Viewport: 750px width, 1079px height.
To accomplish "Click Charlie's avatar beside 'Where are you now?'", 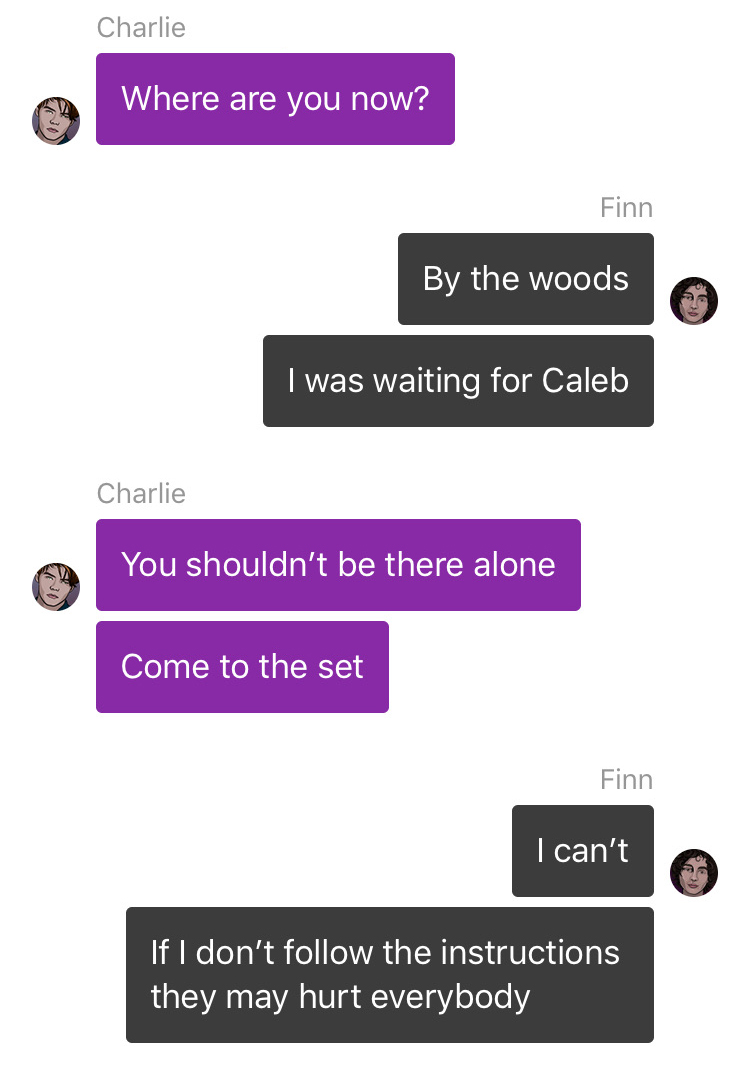I will [x=56, y=121].
